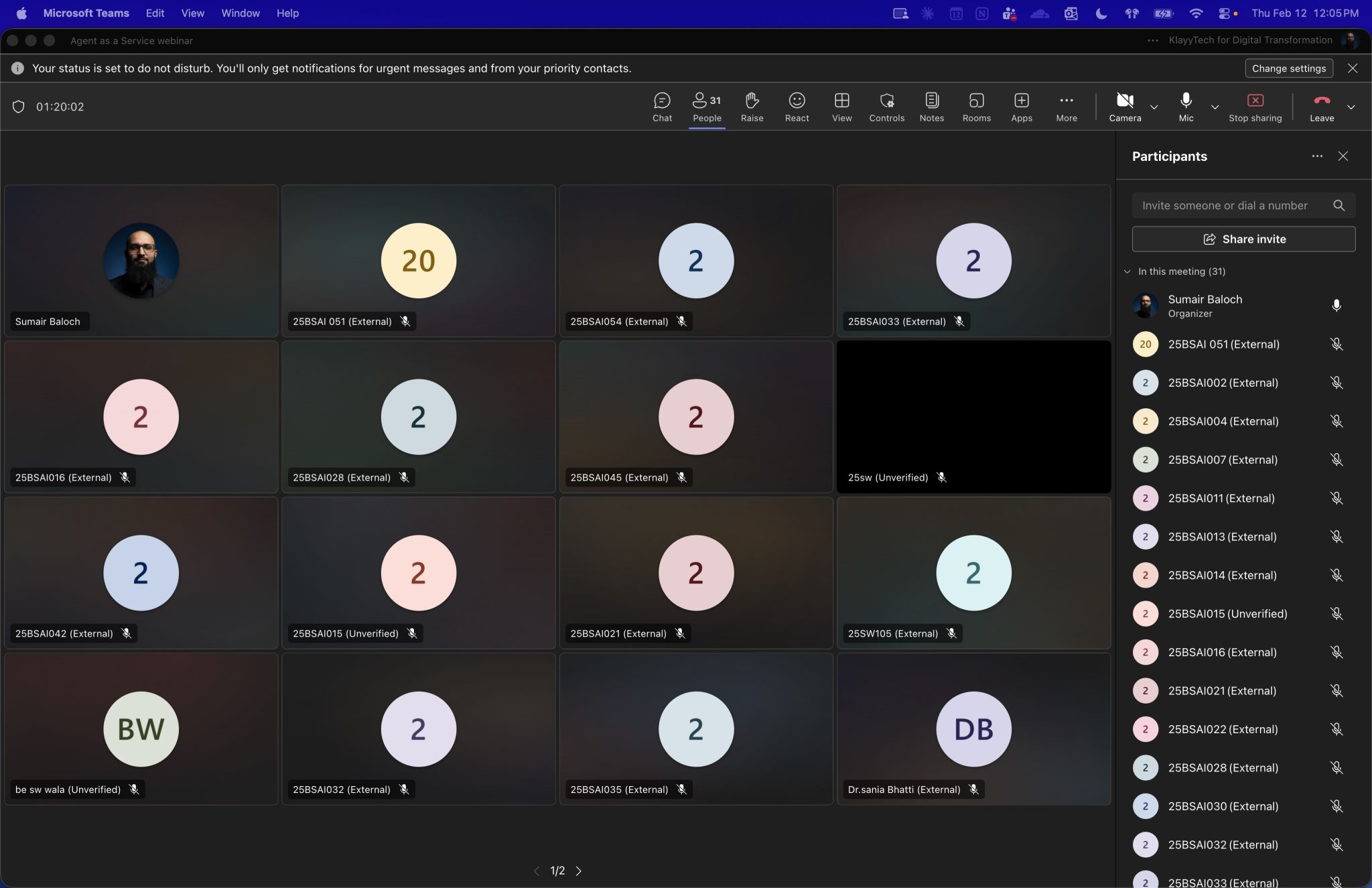Open the React emoji picker
This screenshot has height=888, width=1372.
point(797,107)
